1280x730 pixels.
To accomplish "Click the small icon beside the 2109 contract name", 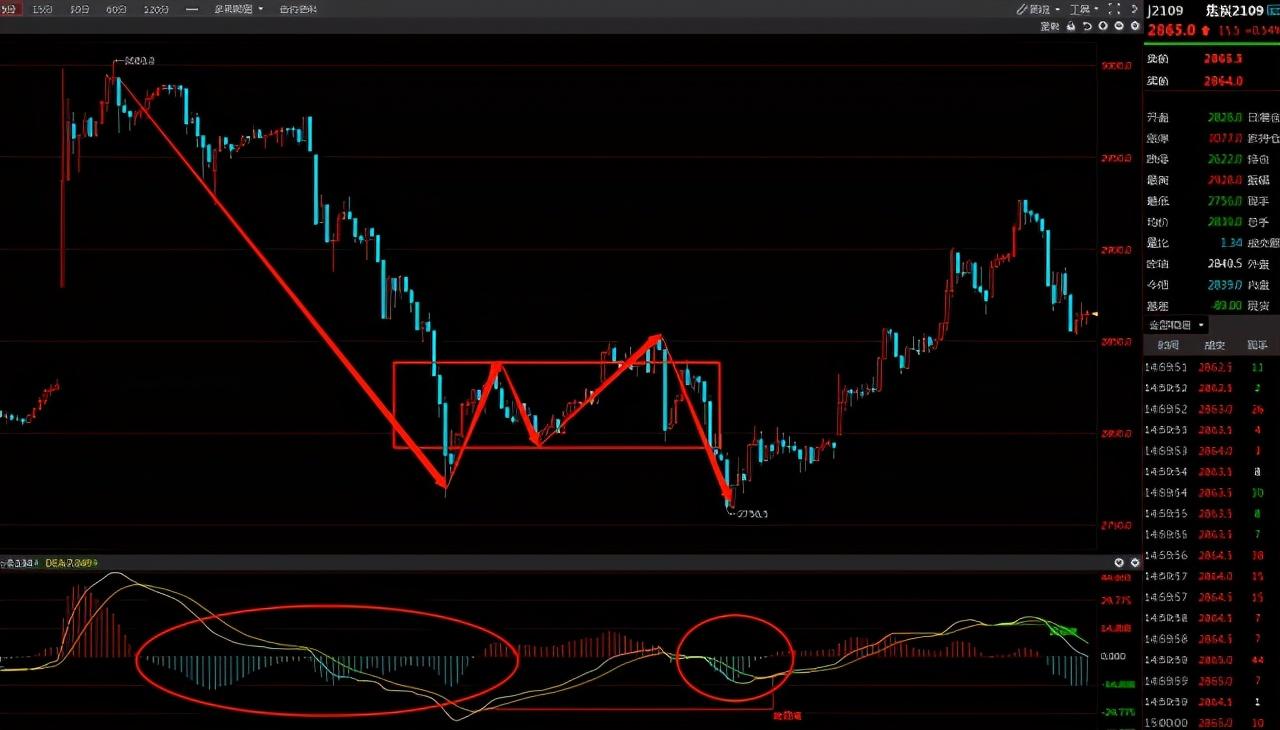I will (x=1272, y=10).
